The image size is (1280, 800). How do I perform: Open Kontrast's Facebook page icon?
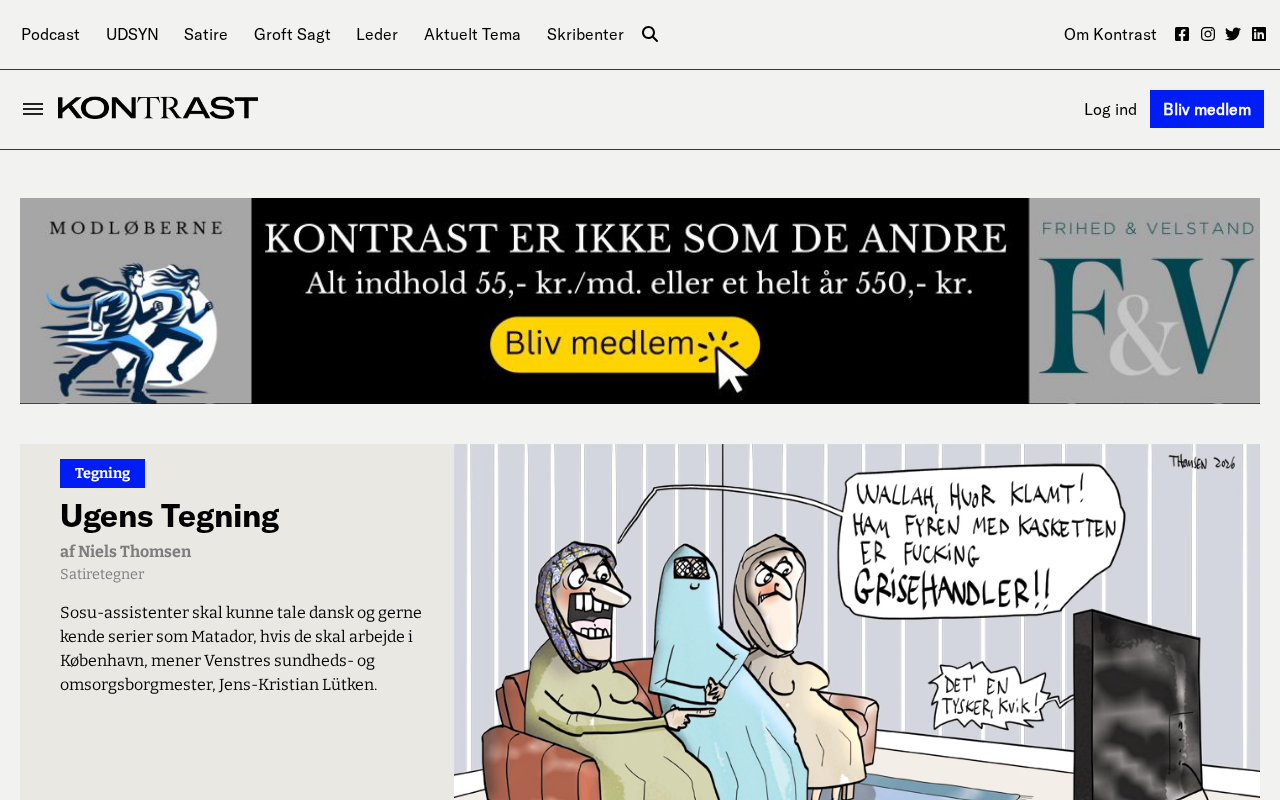[x=1182, y=34]
